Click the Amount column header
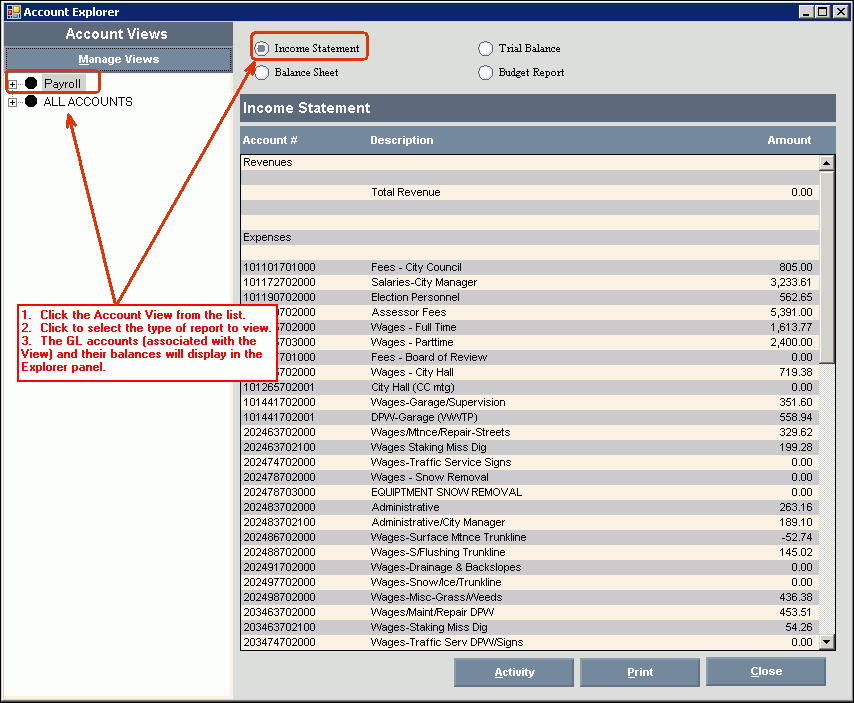Viewport: 854px width, 703px height. (x=789, y=140)
